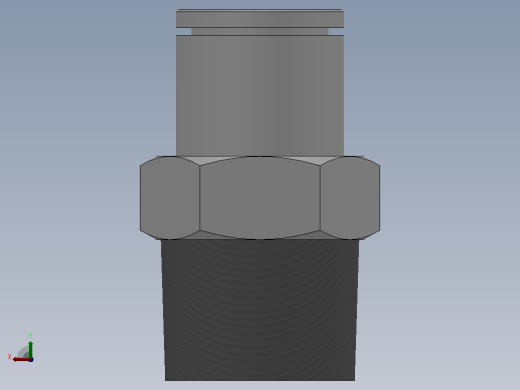Click the XYZ axis triad indicator

tap(21, 348)
